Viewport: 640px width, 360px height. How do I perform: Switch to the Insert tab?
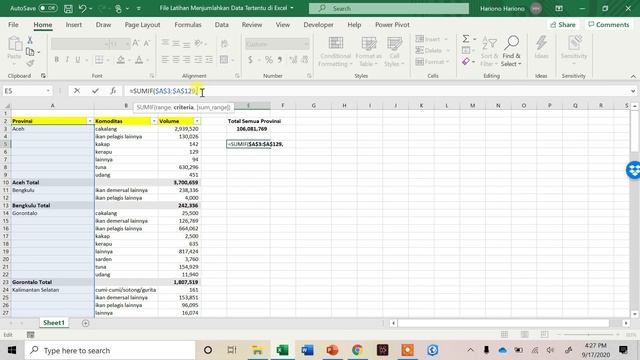(74, 24)
